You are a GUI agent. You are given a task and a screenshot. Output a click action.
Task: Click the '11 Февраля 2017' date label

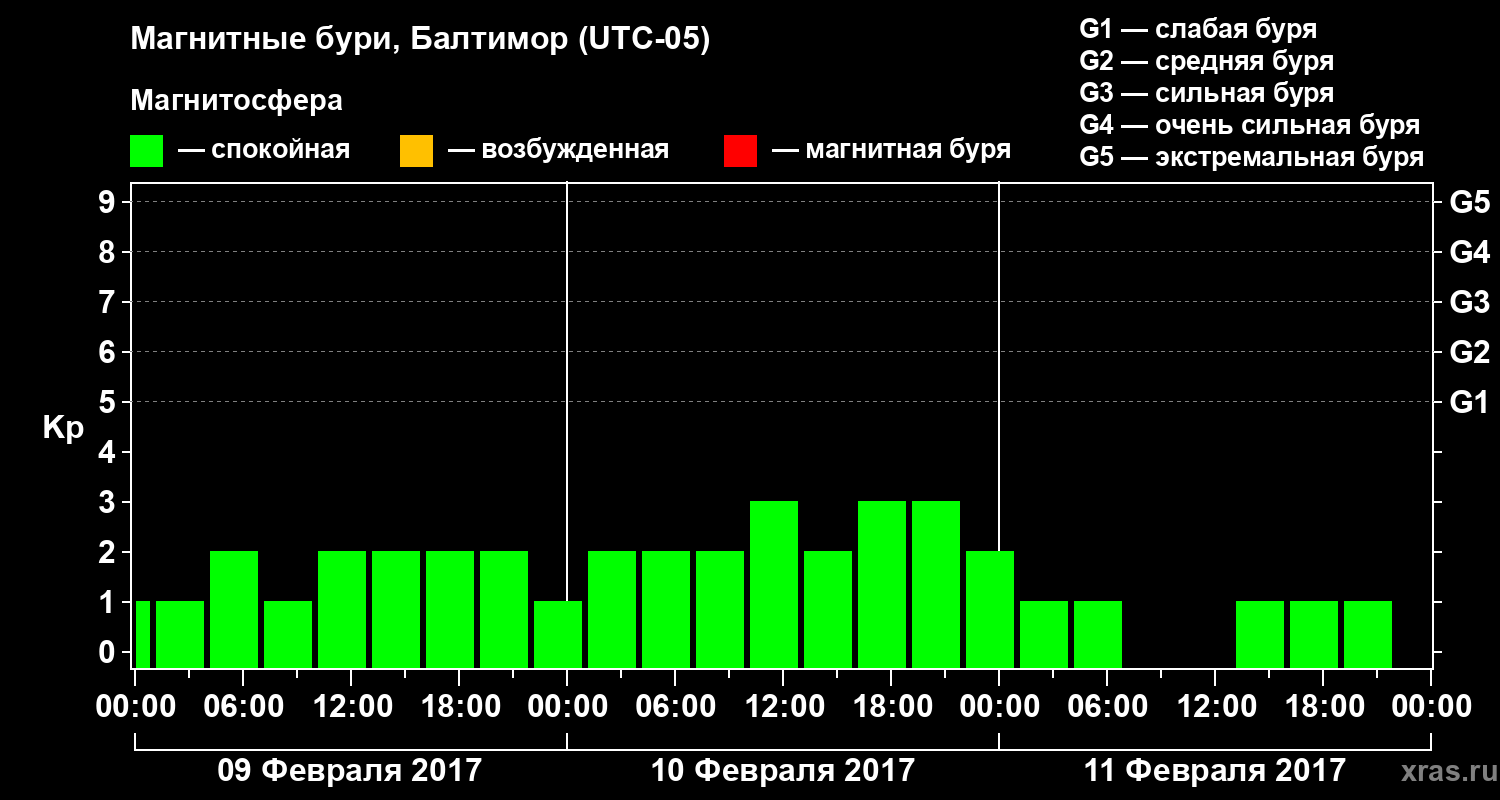(x=1215, y=771)
